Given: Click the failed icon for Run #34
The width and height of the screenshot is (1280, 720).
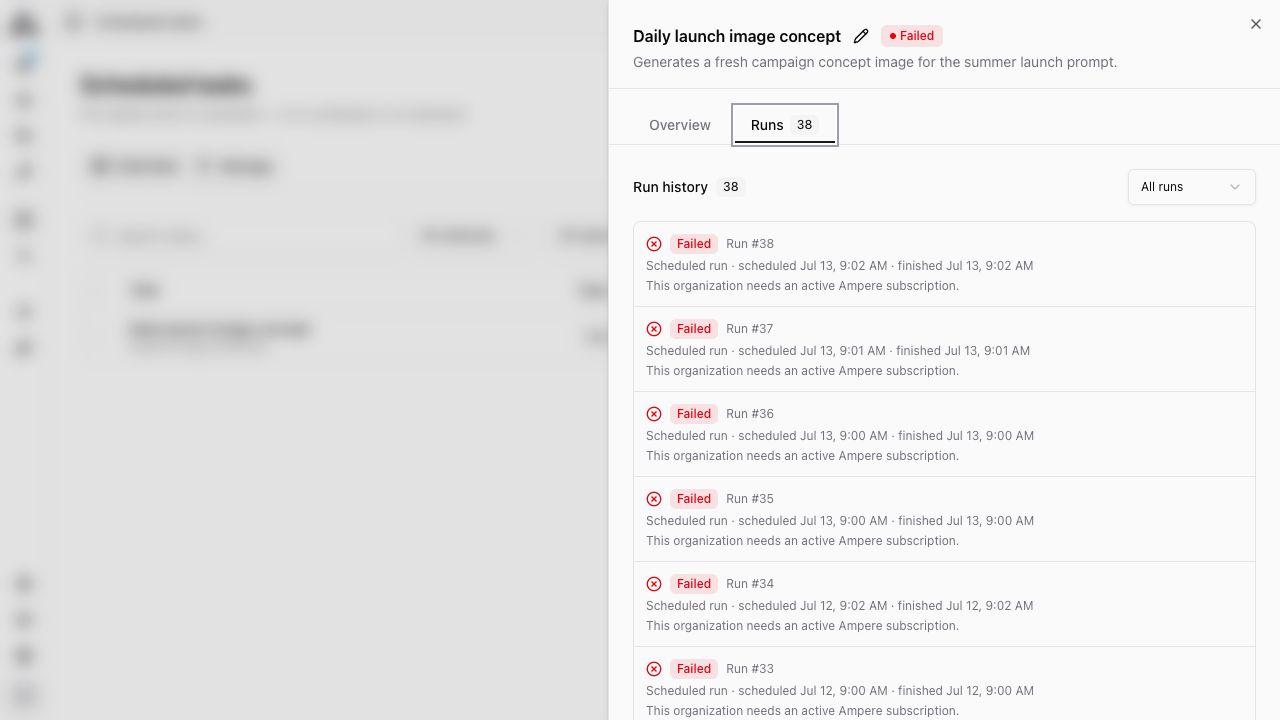Looking at the screenshot, I should coord(654,584).
